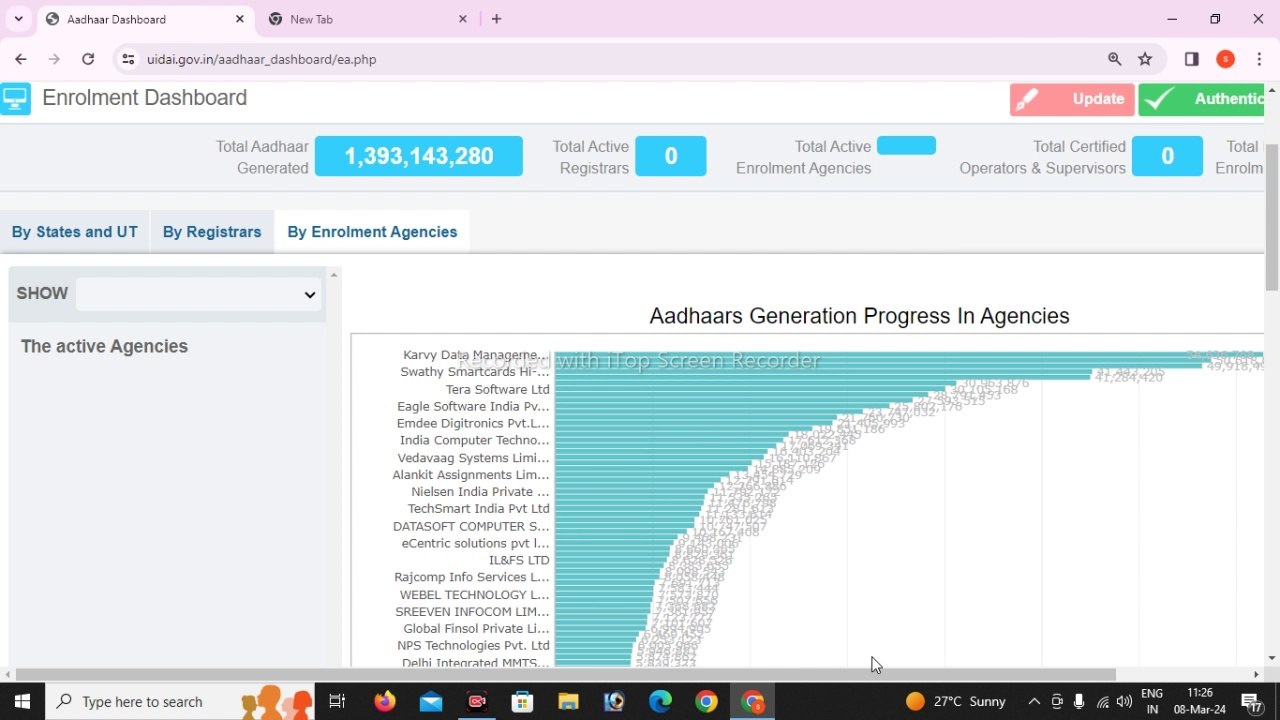1280x720 pixels.
Task: Open the browser side panel icon
Action: (x=1191, y=59)
